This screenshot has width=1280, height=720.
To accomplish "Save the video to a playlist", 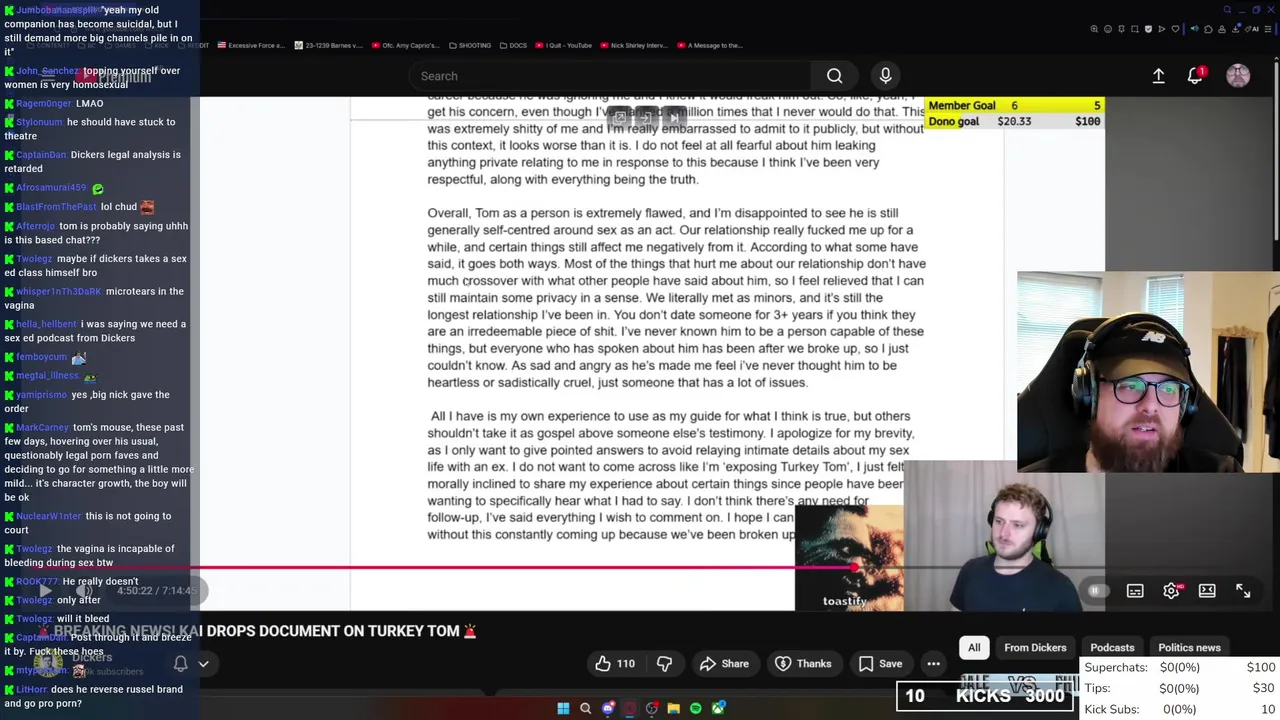I will click(880, 664).
